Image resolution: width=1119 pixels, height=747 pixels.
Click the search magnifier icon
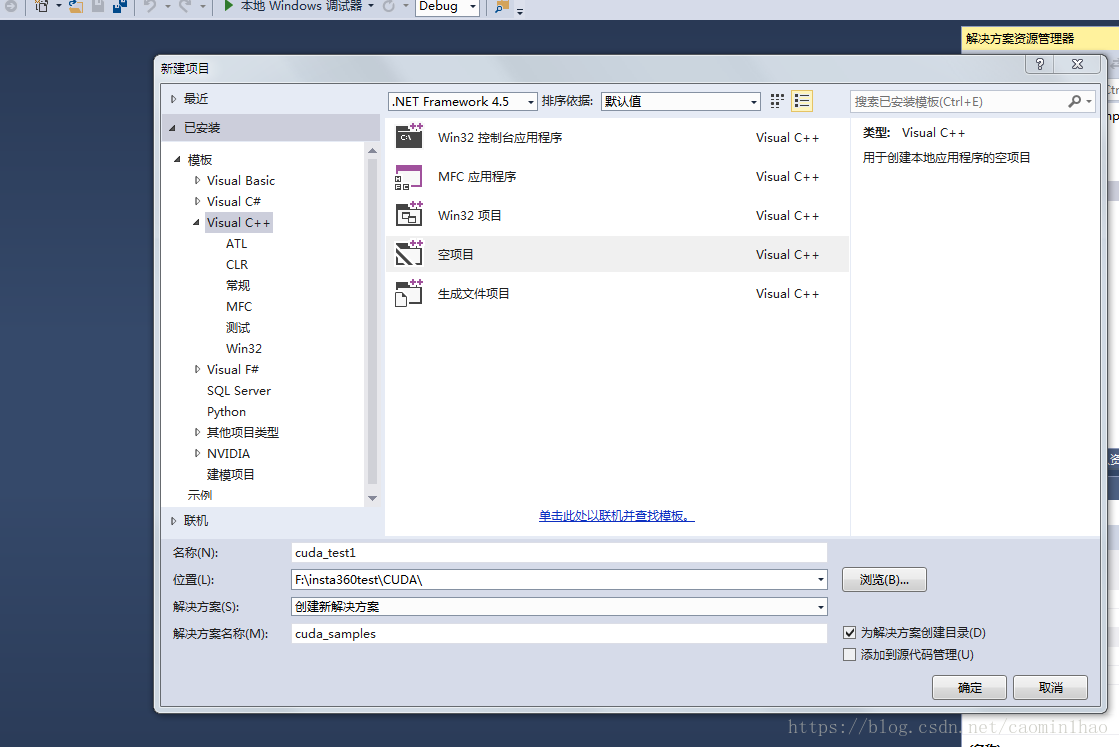click(1075, 101)
